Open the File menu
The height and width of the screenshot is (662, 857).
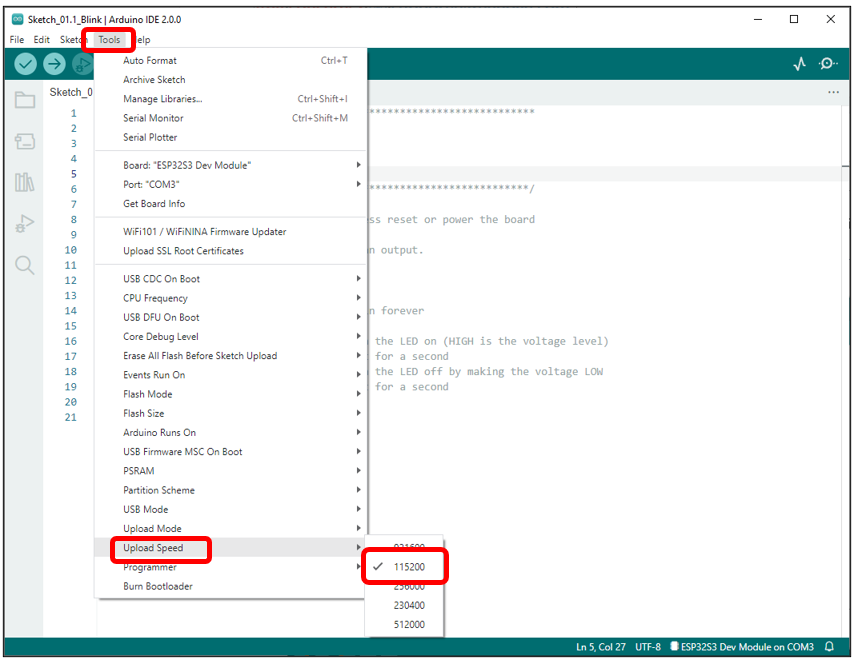17,39
